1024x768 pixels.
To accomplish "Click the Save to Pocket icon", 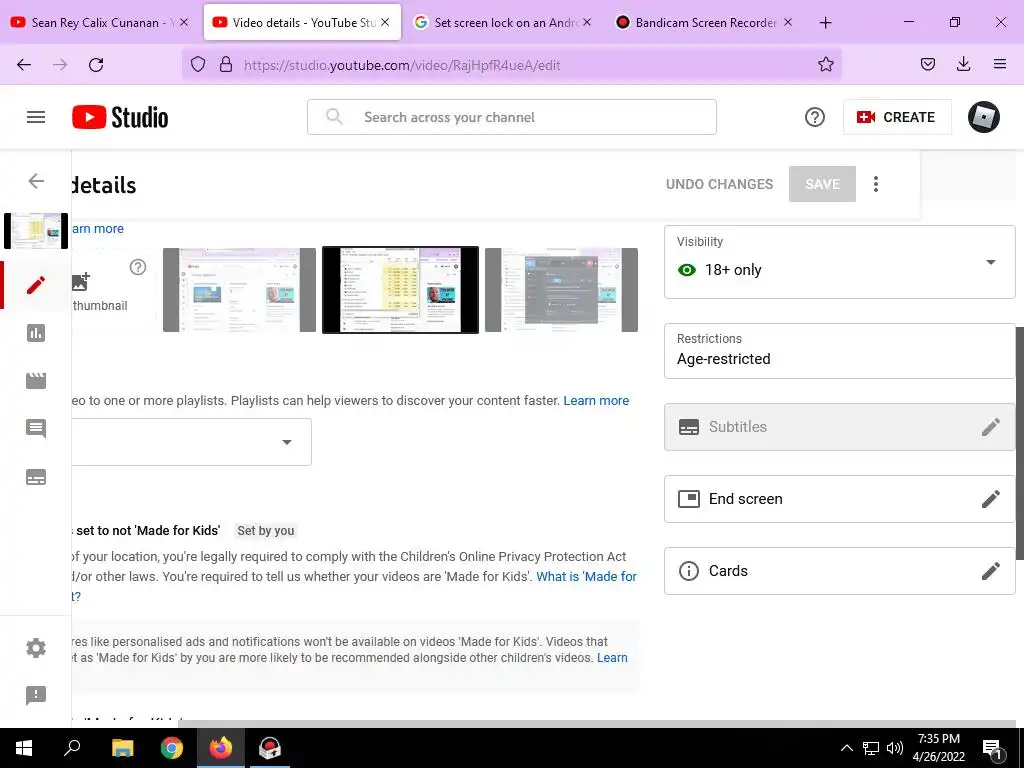I will tap(927, 64).
